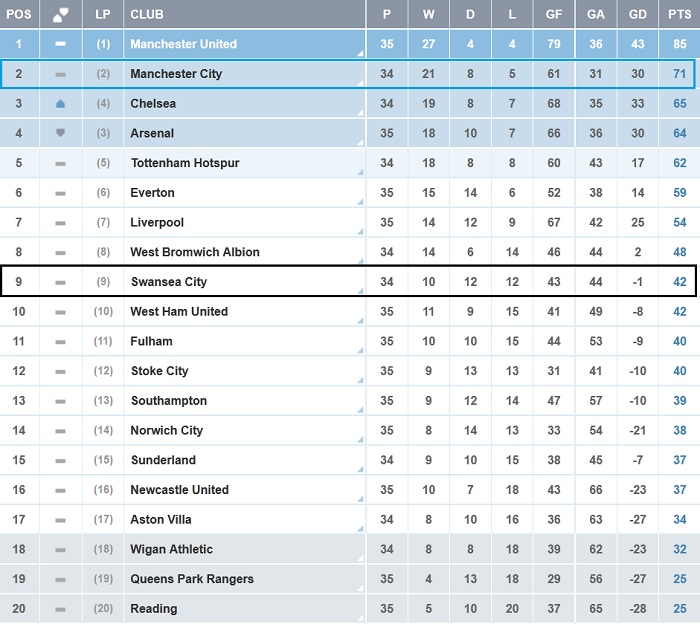Click Swansea City's no-change dash icon
Screen dimensions: 700x624
coord(60,282)
